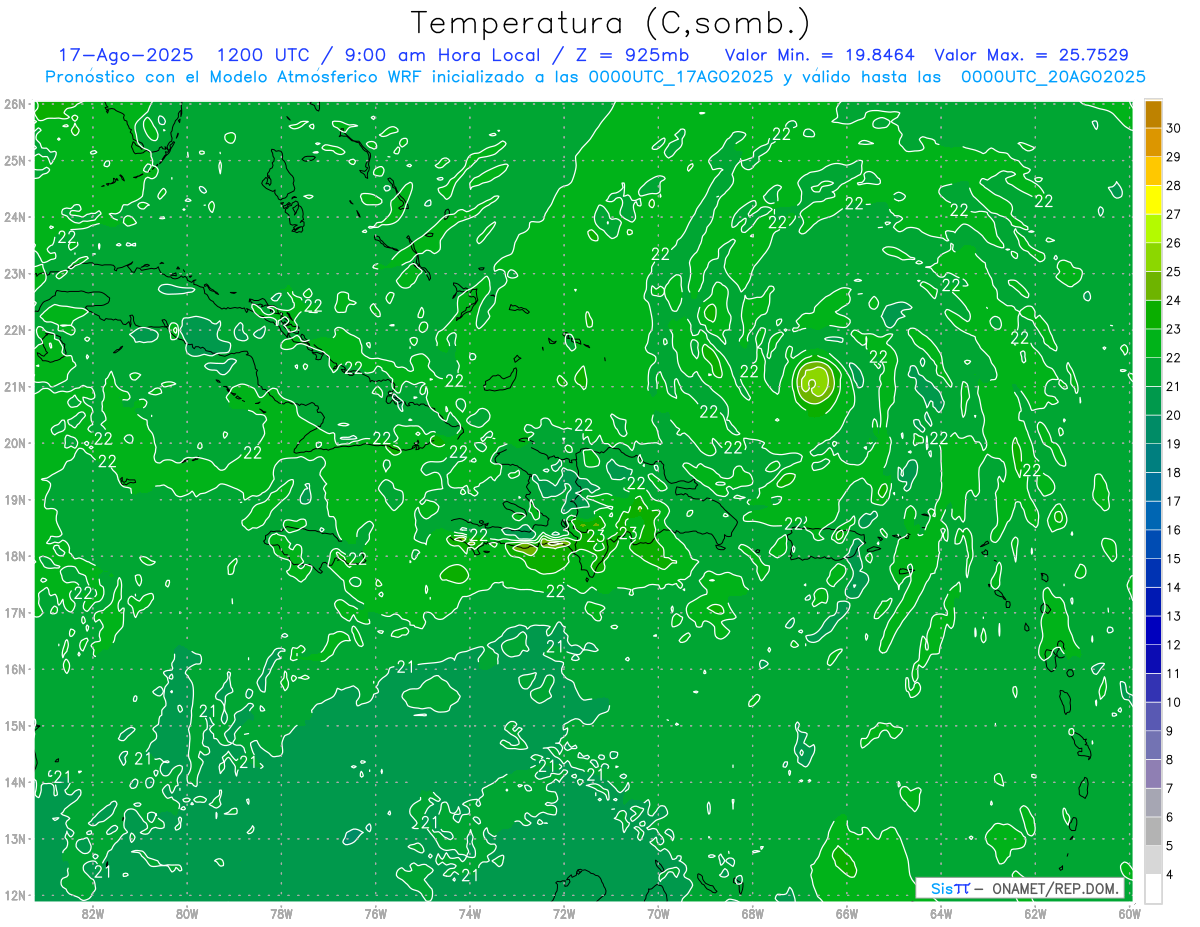This screenshot has width=1200, height=927.
Task: Click the "19N" latitude axis label
Action: click(15, 500)
